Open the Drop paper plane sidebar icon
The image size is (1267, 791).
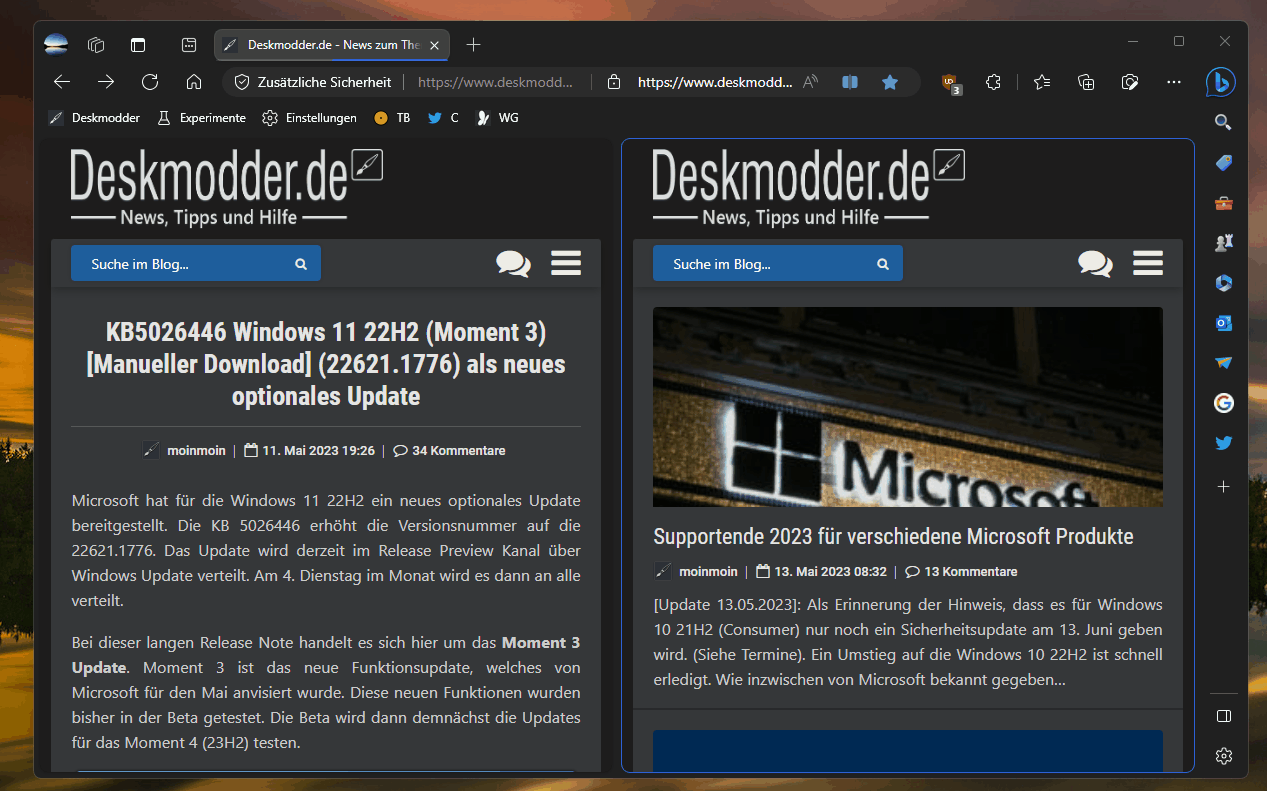(1223, 363)
